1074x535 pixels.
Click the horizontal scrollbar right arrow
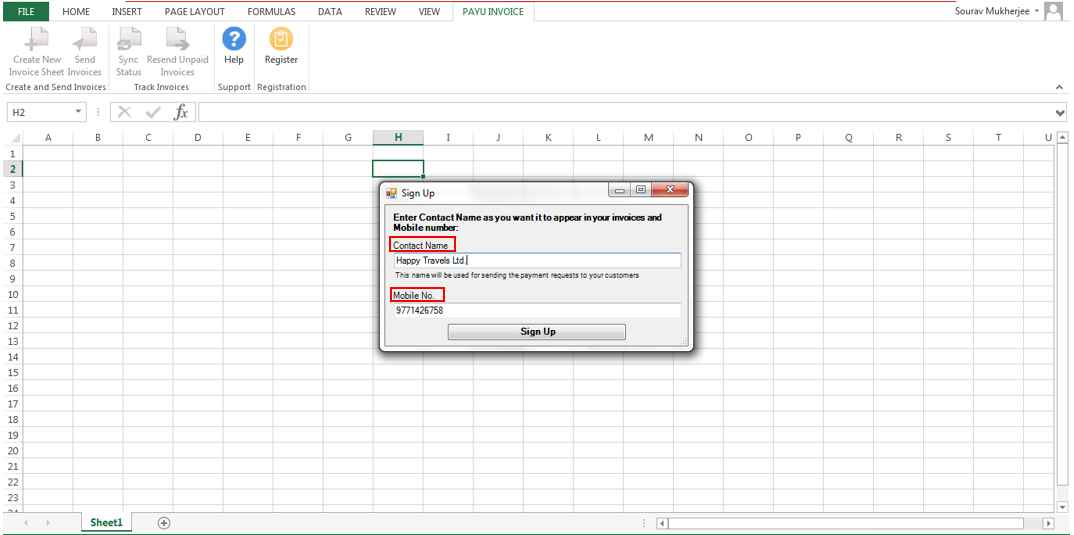(1048, 523)
